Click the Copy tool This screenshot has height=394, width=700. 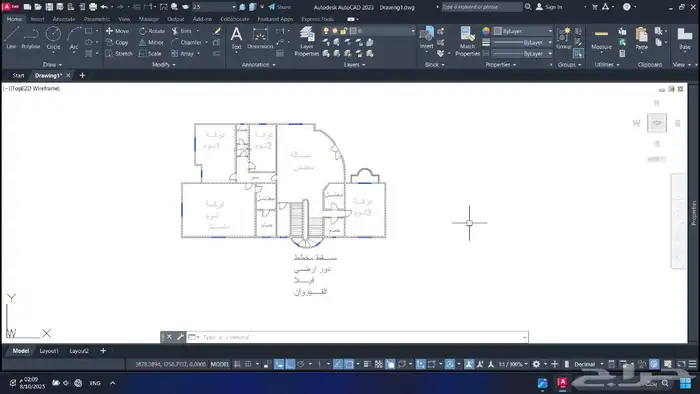[117, 42]
